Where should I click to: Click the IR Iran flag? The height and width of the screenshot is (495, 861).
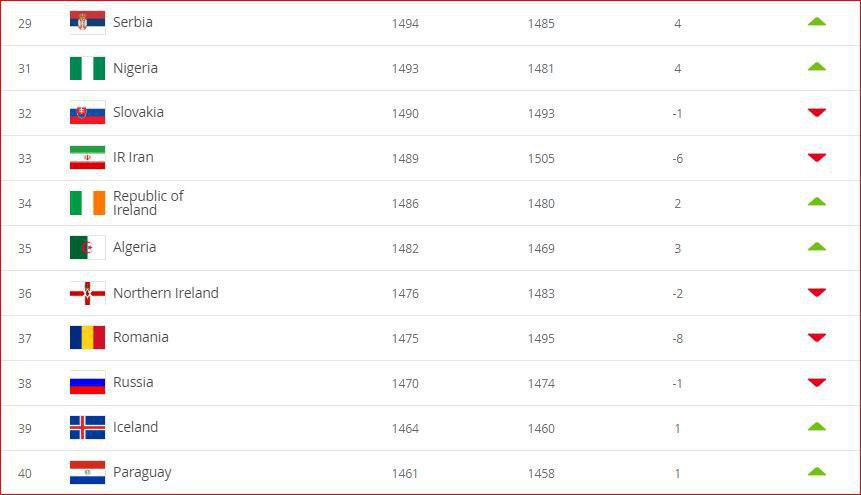point(87,158)
